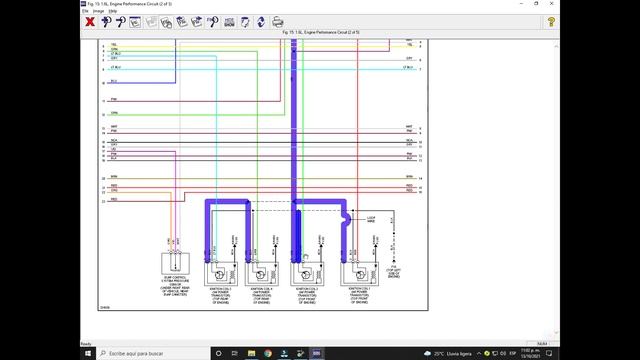Open the Find magnifier tool
640x360 pixels.
pyautogui.click(x=213, y=22)
